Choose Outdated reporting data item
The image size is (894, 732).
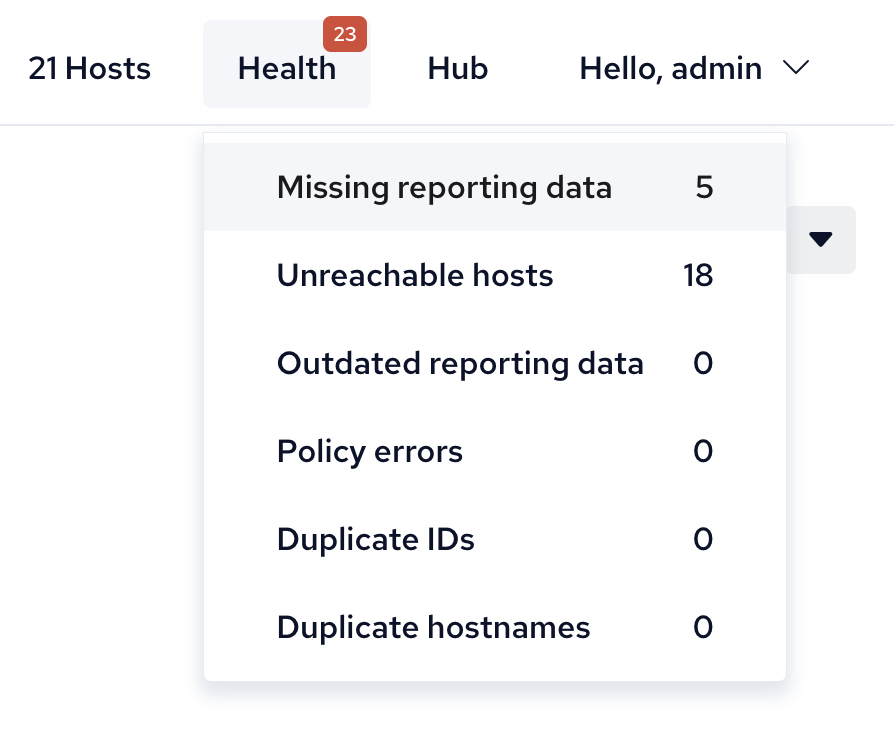point(460,363)
